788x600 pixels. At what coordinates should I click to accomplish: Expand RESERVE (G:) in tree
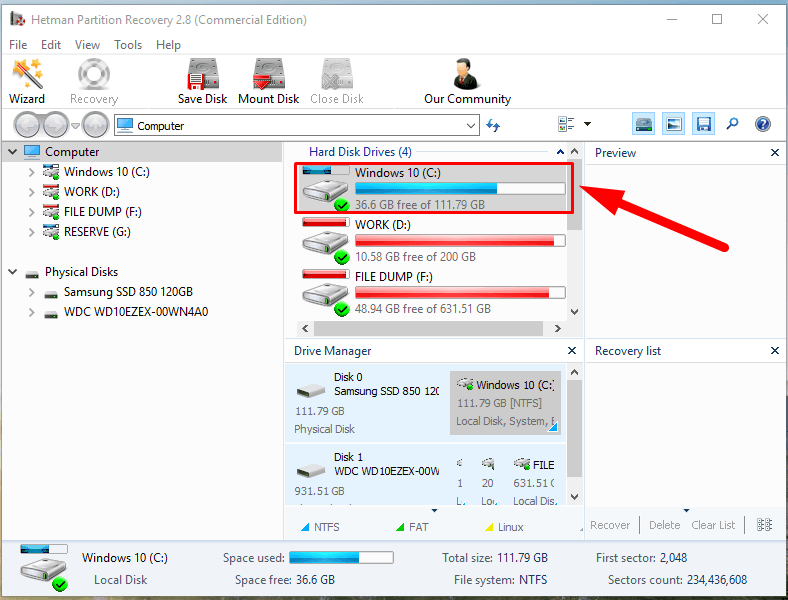pyautogui.click(x=32, y=232)
